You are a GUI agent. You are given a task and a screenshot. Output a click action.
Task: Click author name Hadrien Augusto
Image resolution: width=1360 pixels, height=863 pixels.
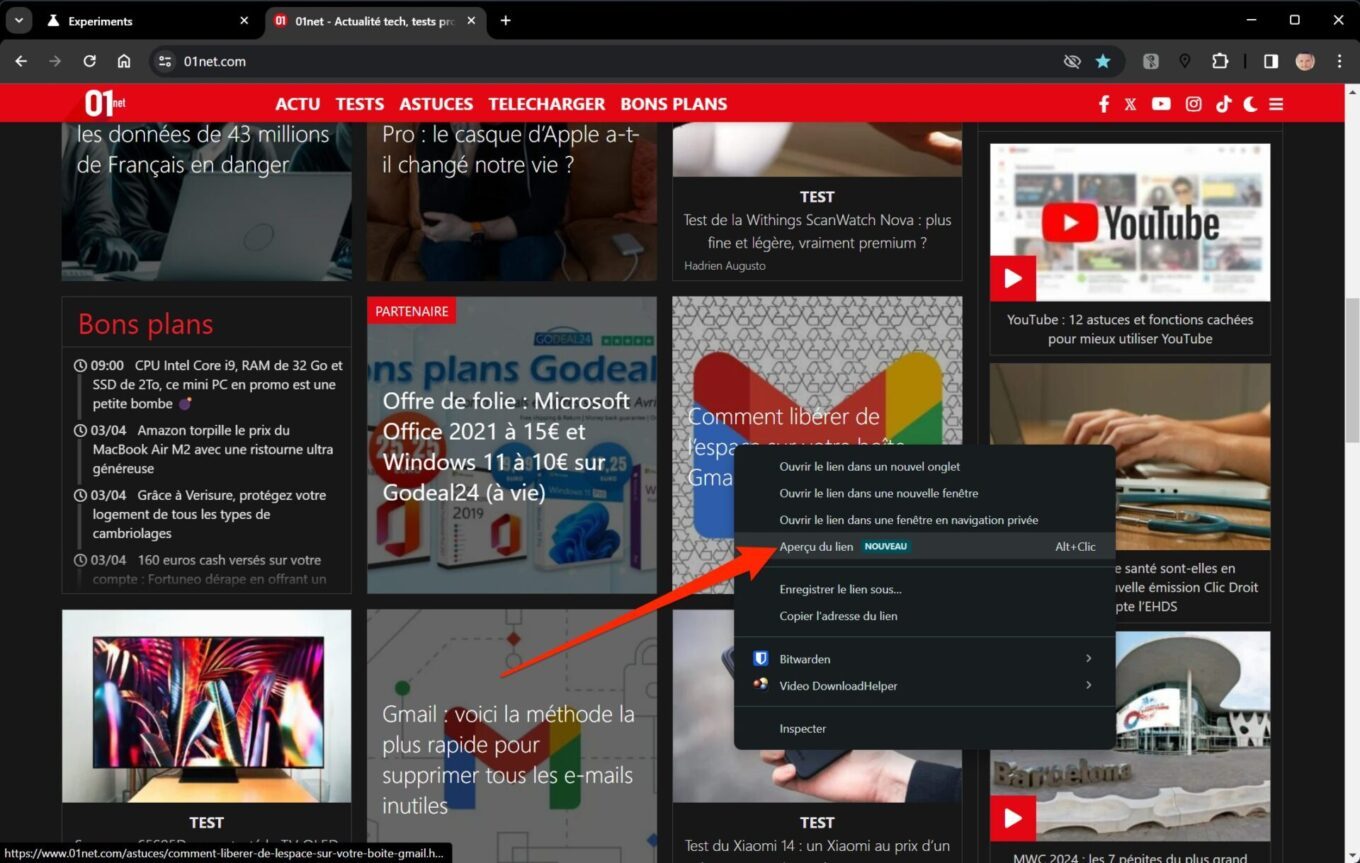(x=725, y=266)
